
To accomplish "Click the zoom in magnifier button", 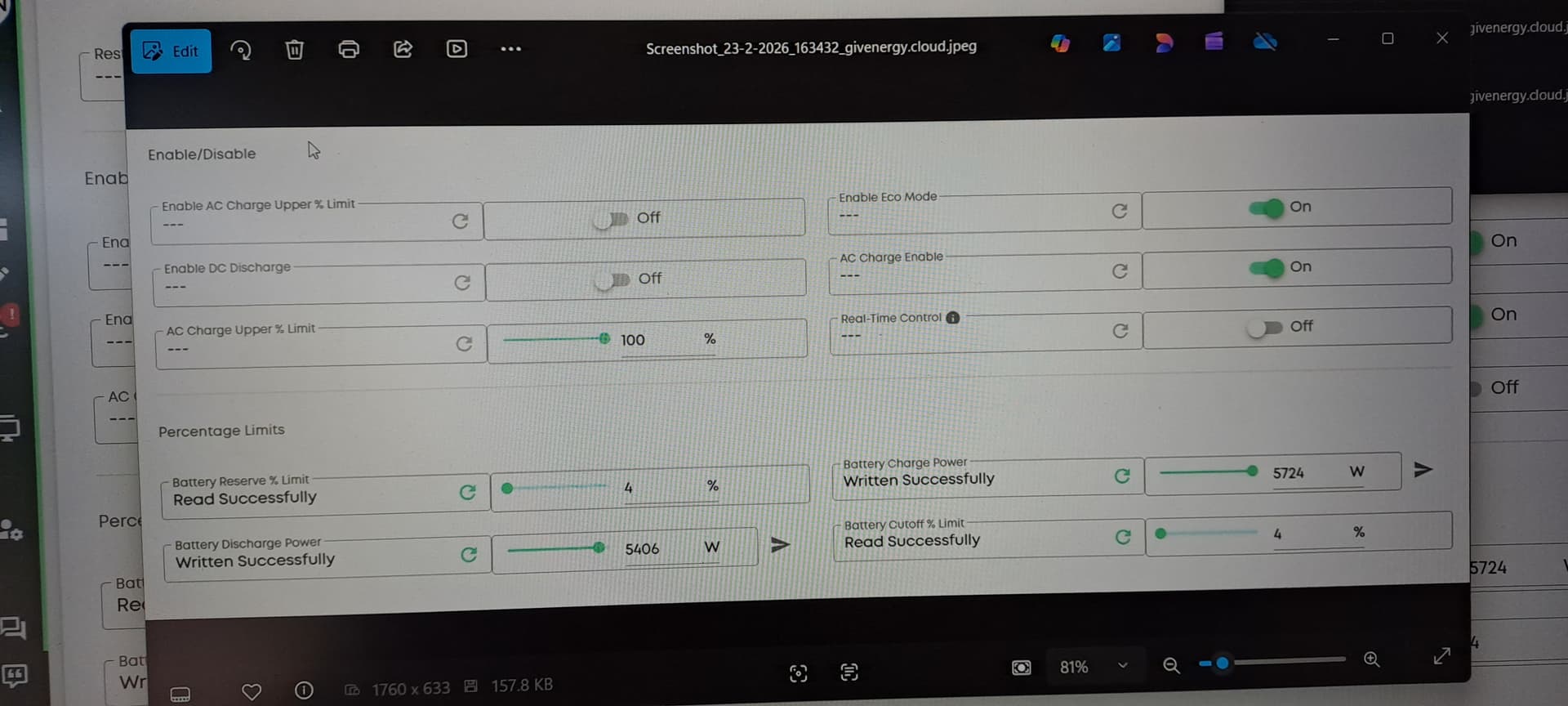I will (1371, 659).
